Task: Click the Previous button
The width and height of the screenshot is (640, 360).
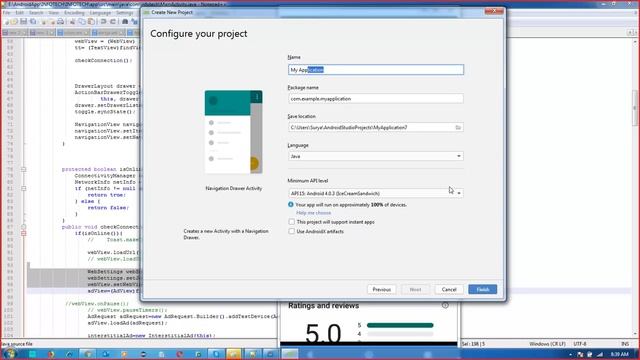Action: click(381, 289)
